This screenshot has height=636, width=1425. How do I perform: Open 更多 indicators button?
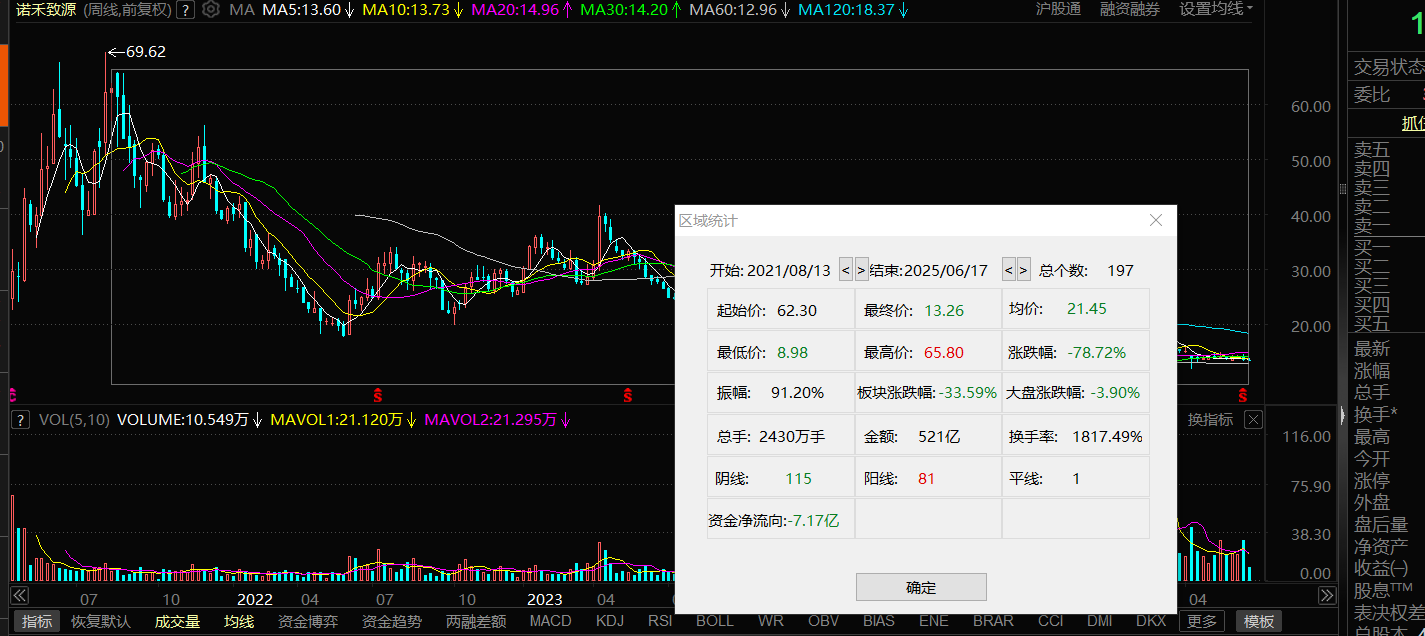coord(1202,621)
